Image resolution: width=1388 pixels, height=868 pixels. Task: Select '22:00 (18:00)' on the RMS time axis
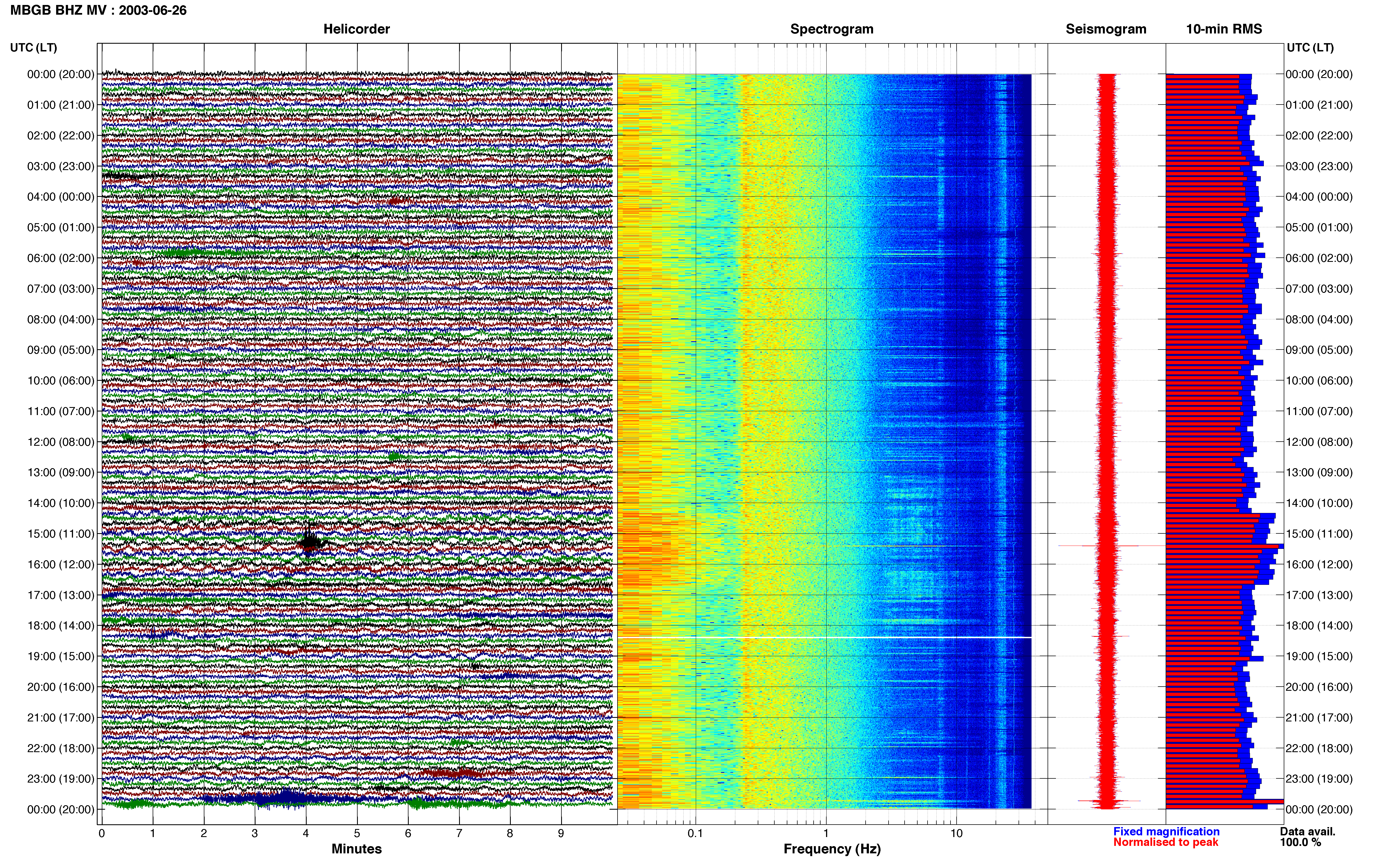(1319, 749)
